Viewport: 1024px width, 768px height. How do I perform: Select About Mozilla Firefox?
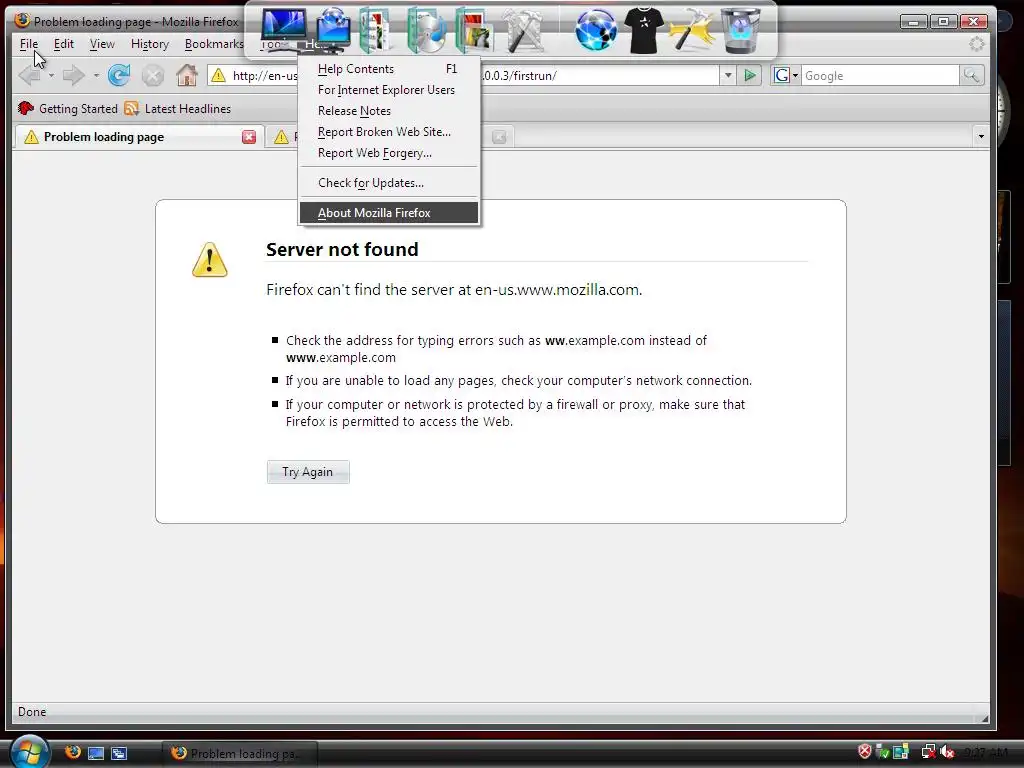pos(389,213)
